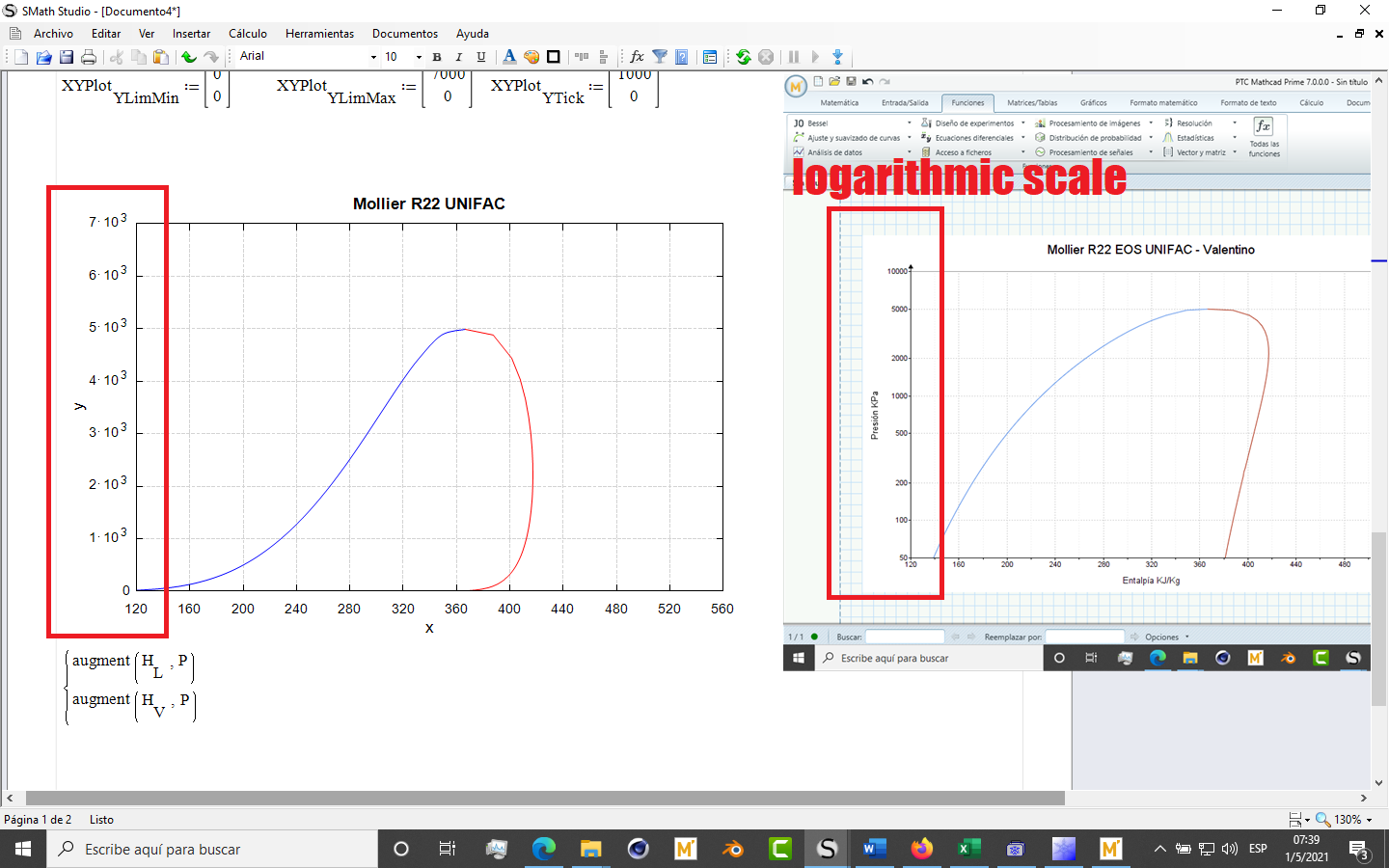Click the Recalculate (refresh) icon in SMath
1389x868 pixels.
pyautogui.click(x=743, y=57)
